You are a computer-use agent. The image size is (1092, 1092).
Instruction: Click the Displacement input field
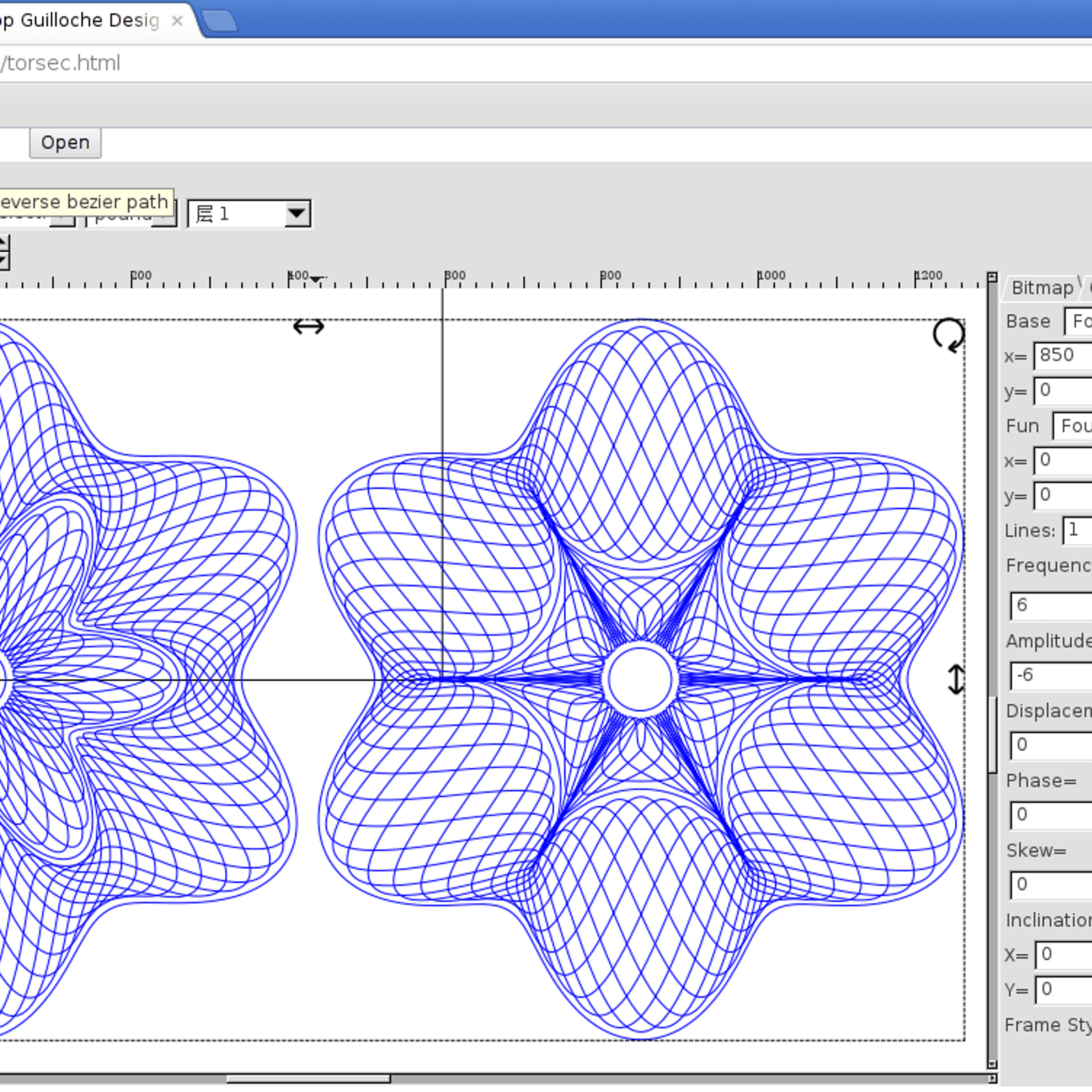[1051, 745]
